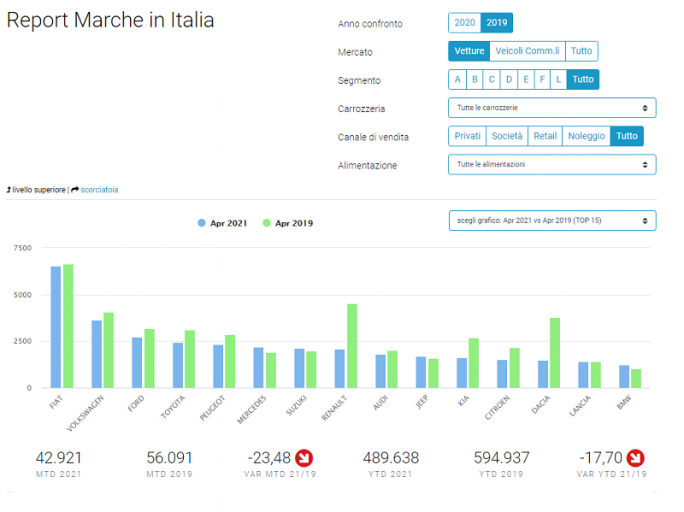Screen dimensions: 684x512
Task: Filter by segment D
Action: click(x=509, y=79)
